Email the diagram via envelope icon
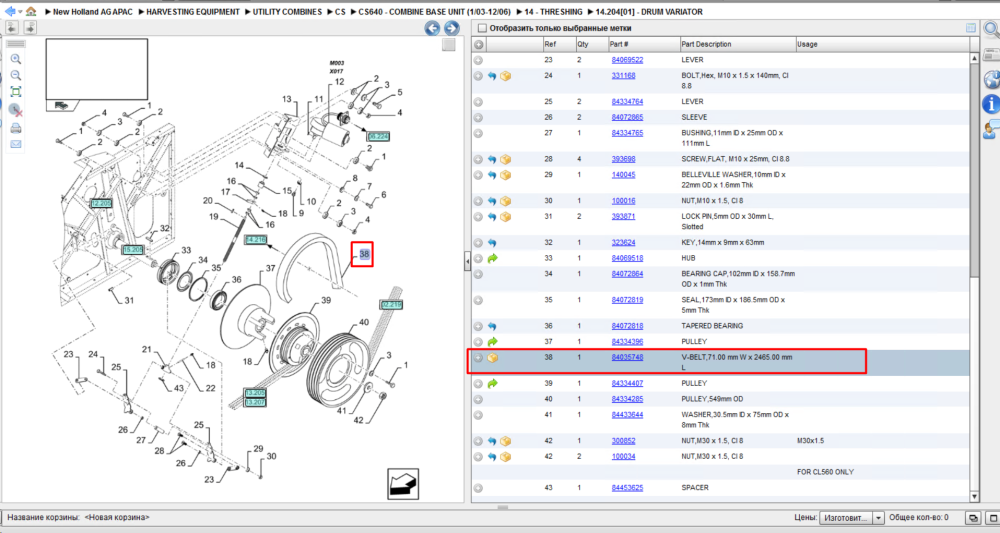The width and height of the screenshot is (1000, 533). pos(16,144)
